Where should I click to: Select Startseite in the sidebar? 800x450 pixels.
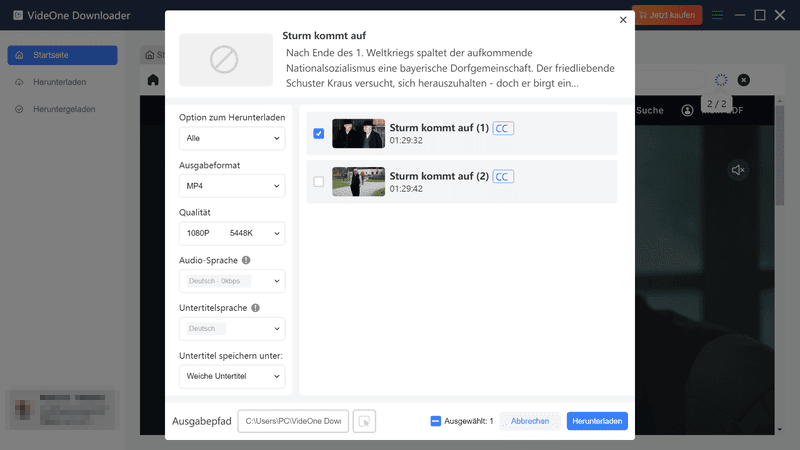pyautogui.click(x=62, y=55)
